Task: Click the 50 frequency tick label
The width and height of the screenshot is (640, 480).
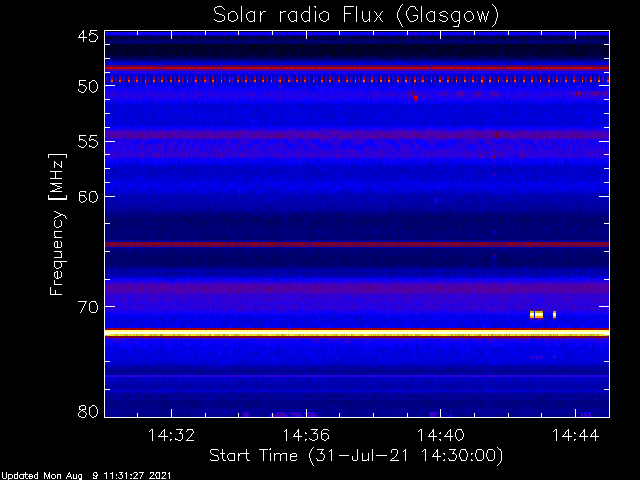Action: tap(88, 87)
